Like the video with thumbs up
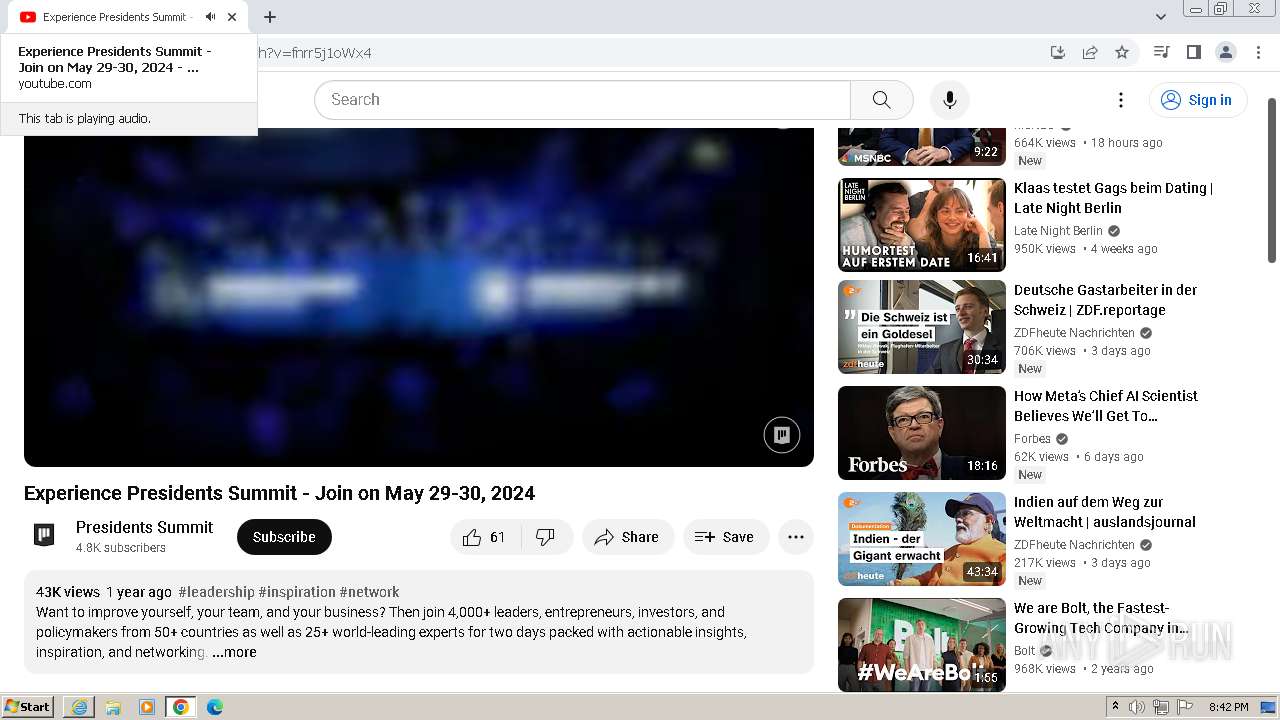 (x=484, y=537)
